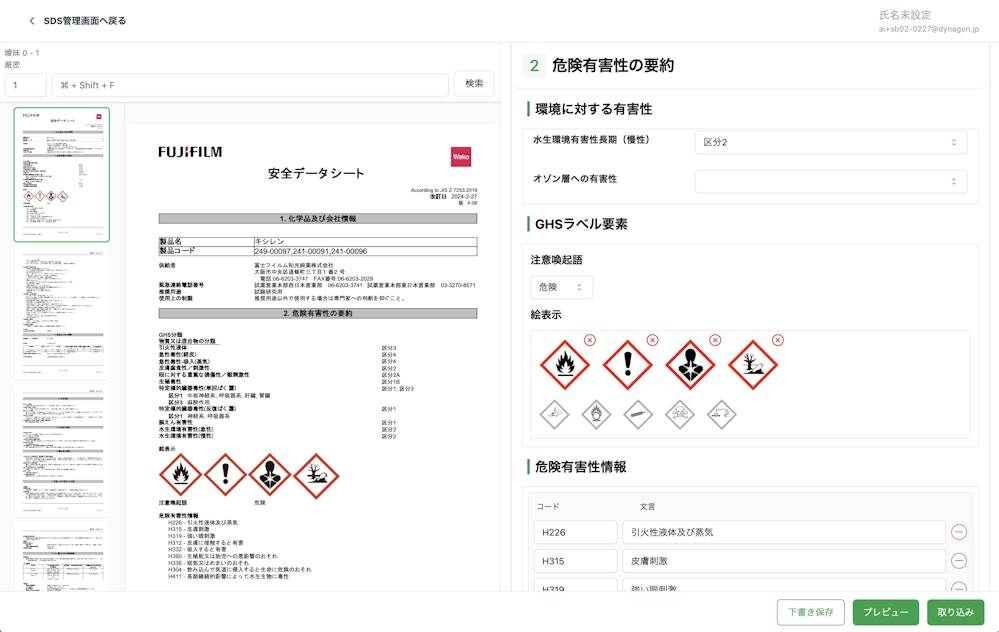Click the 危険有害性情報 subsection heading in form
The image size is (999, 632).
pyautogui.click(x=580, y=467)
